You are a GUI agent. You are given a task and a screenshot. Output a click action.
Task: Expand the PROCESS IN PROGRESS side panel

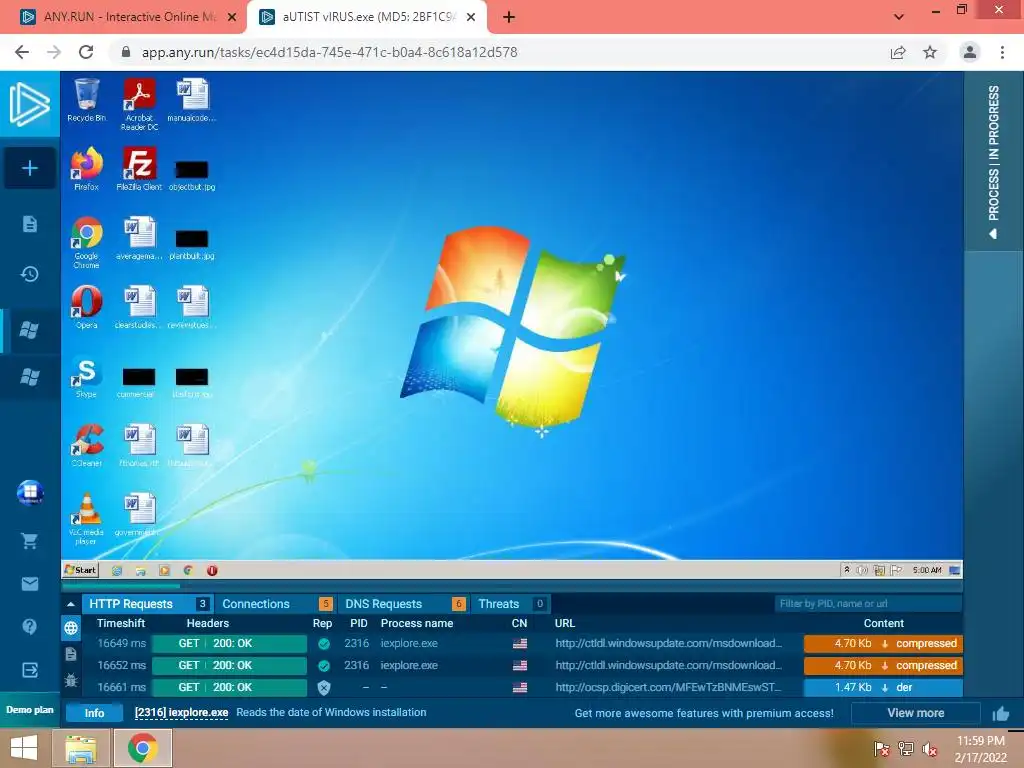[994, 161]
